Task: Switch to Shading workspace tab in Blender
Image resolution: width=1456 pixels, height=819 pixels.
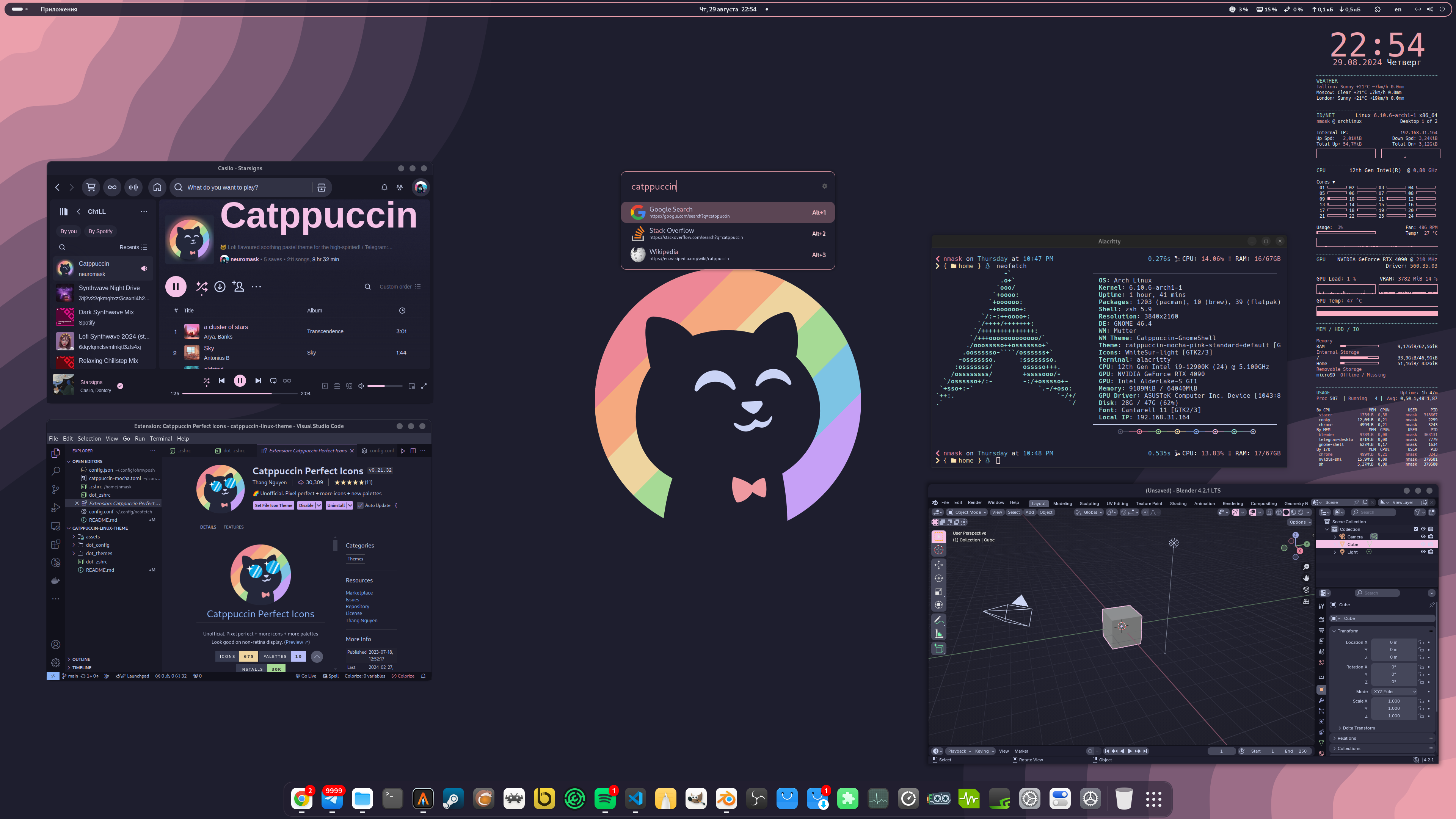Action: point(1178,503)
